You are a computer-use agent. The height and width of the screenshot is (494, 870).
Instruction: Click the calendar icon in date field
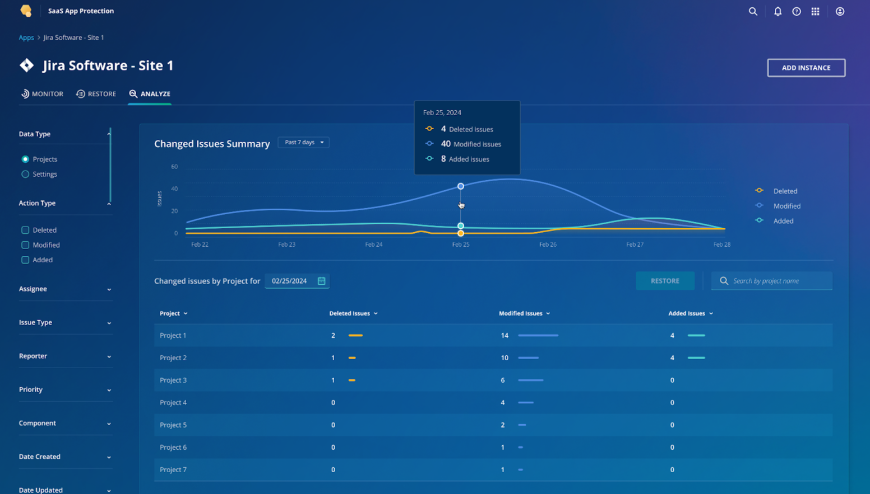(321, 281)
